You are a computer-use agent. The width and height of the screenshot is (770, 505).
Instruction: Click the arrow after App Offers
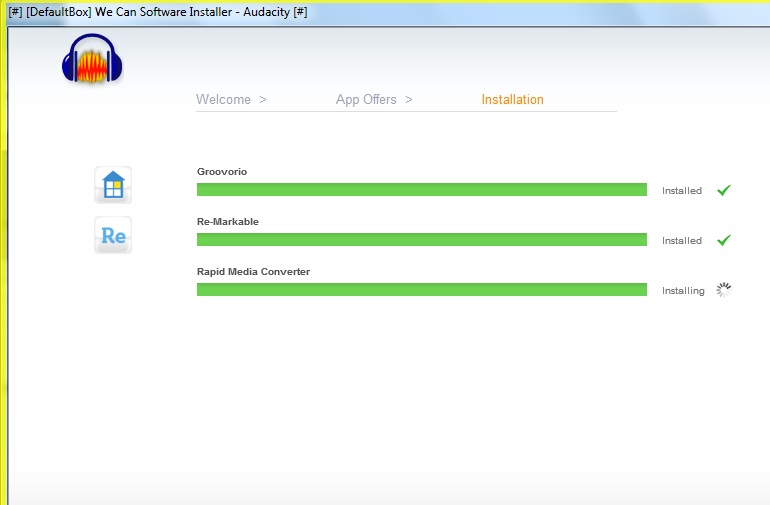[409, 100]
